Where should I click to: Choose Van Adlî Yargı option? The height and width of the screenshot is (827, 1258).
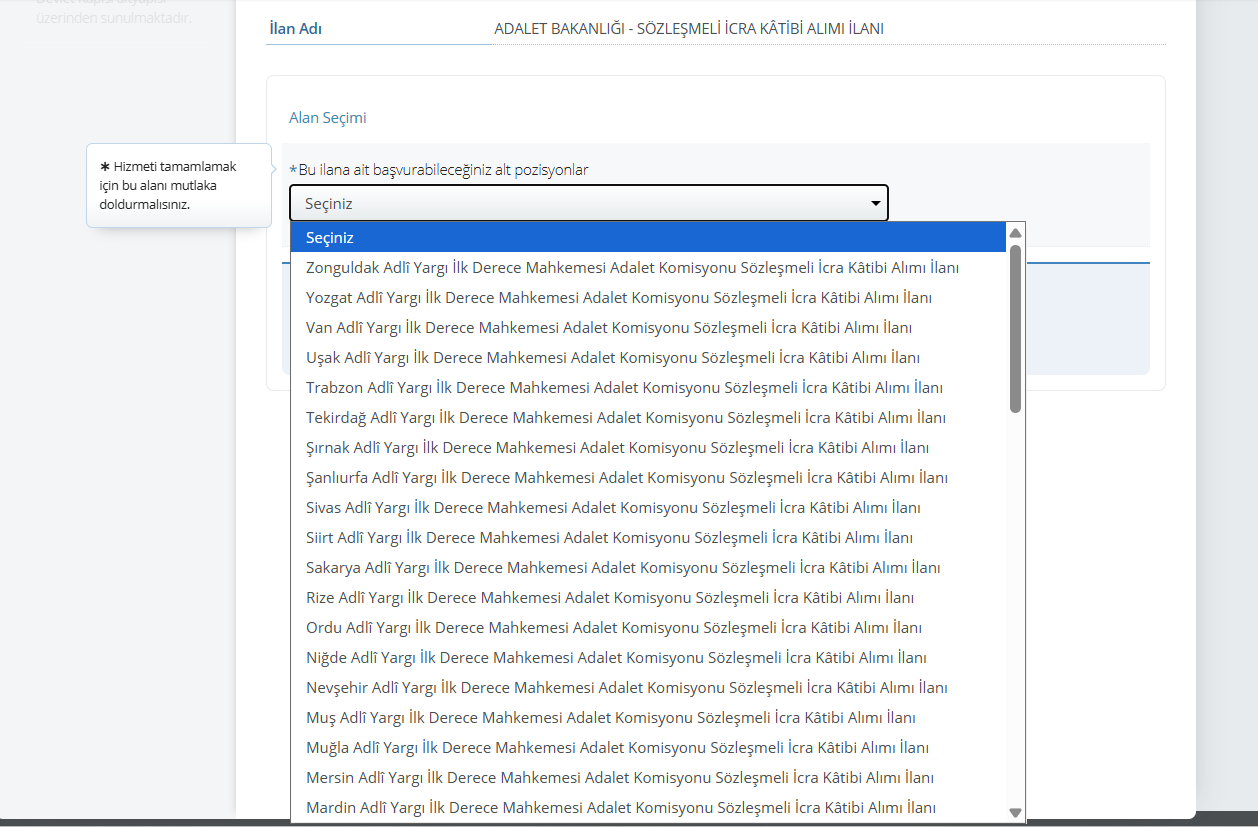(648, 328)
